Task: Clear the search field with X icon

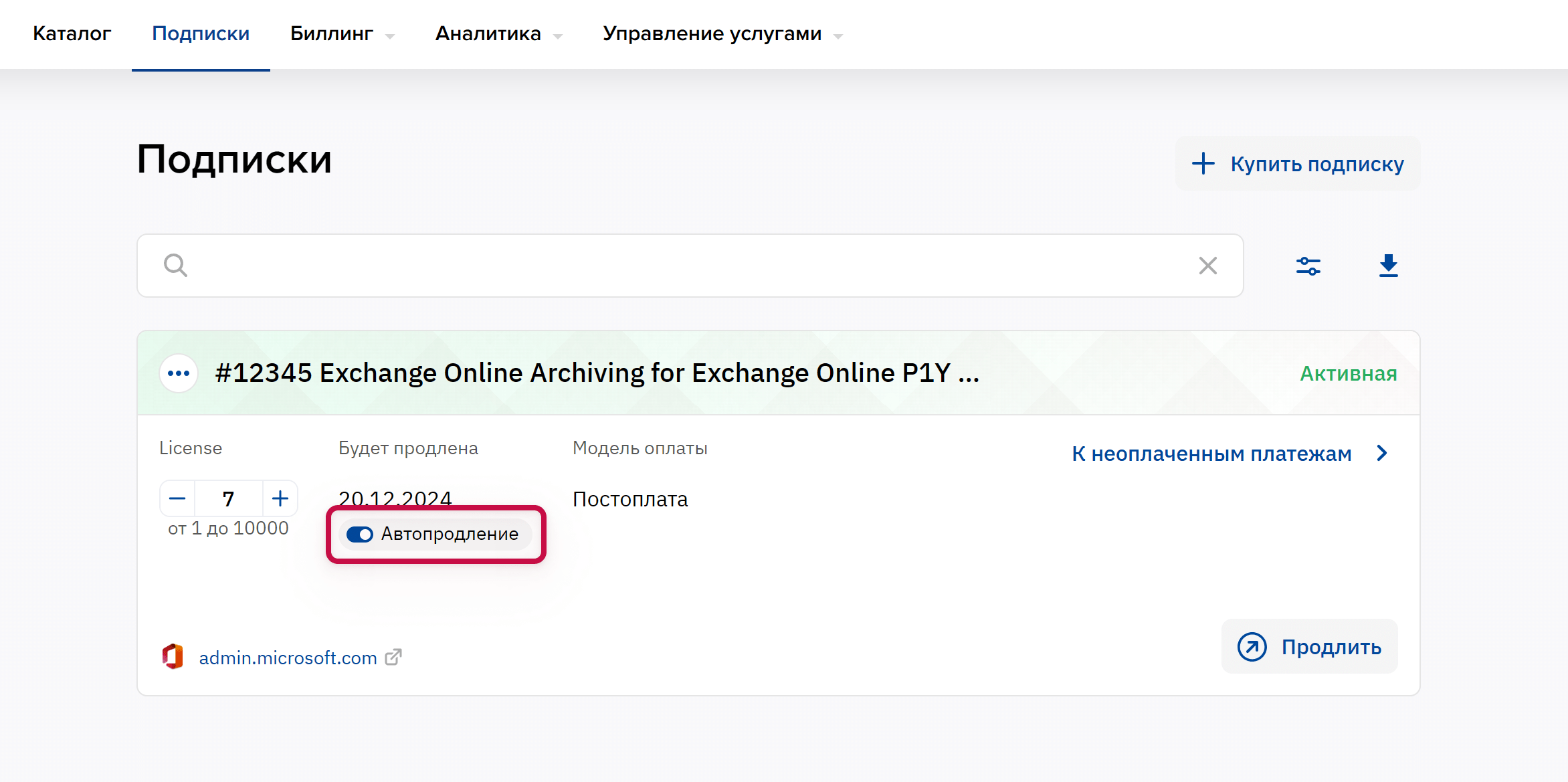Action: coord(1207,266)
